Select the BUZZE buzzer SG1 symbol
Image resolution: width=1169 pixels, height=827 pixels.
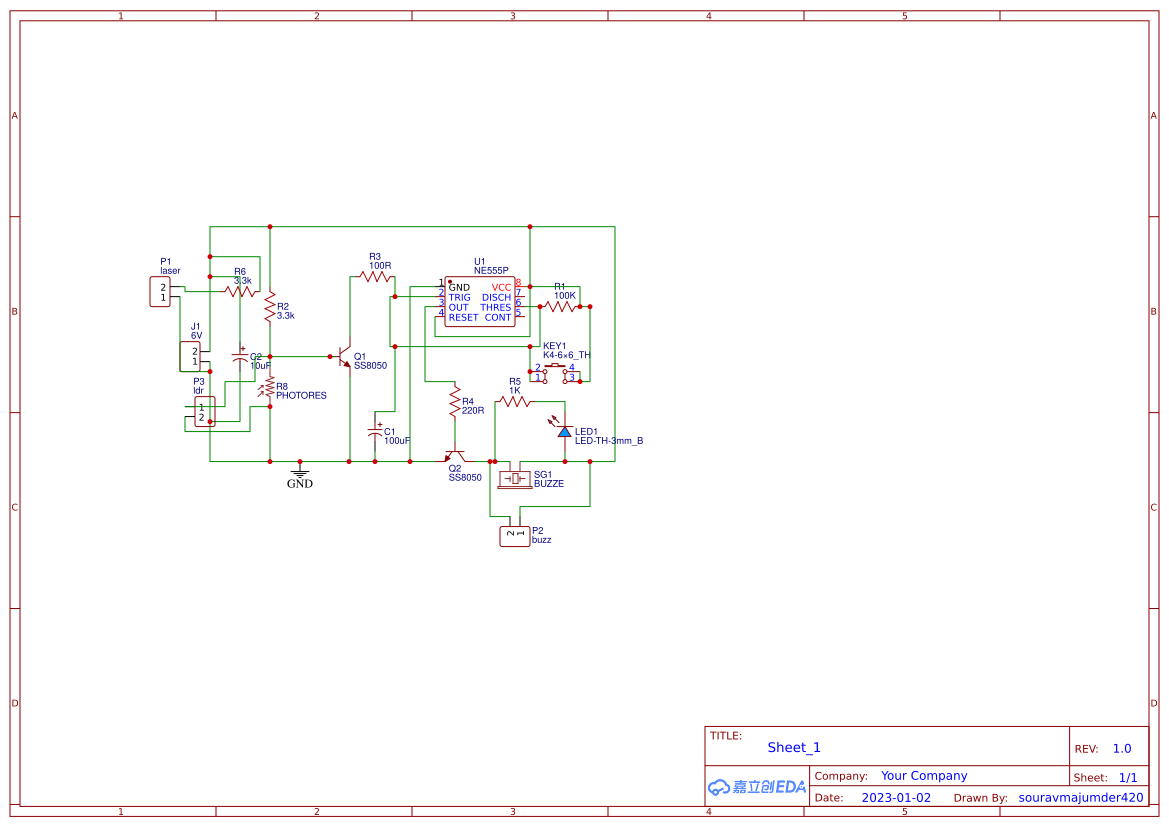tap(515, 478)
